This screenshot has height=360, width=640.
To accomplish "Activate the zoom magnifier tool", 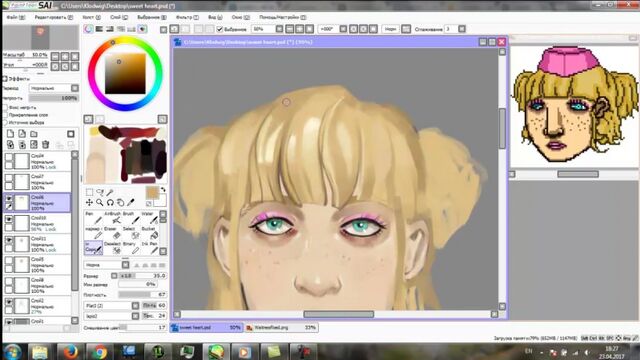I will [100, 202].
